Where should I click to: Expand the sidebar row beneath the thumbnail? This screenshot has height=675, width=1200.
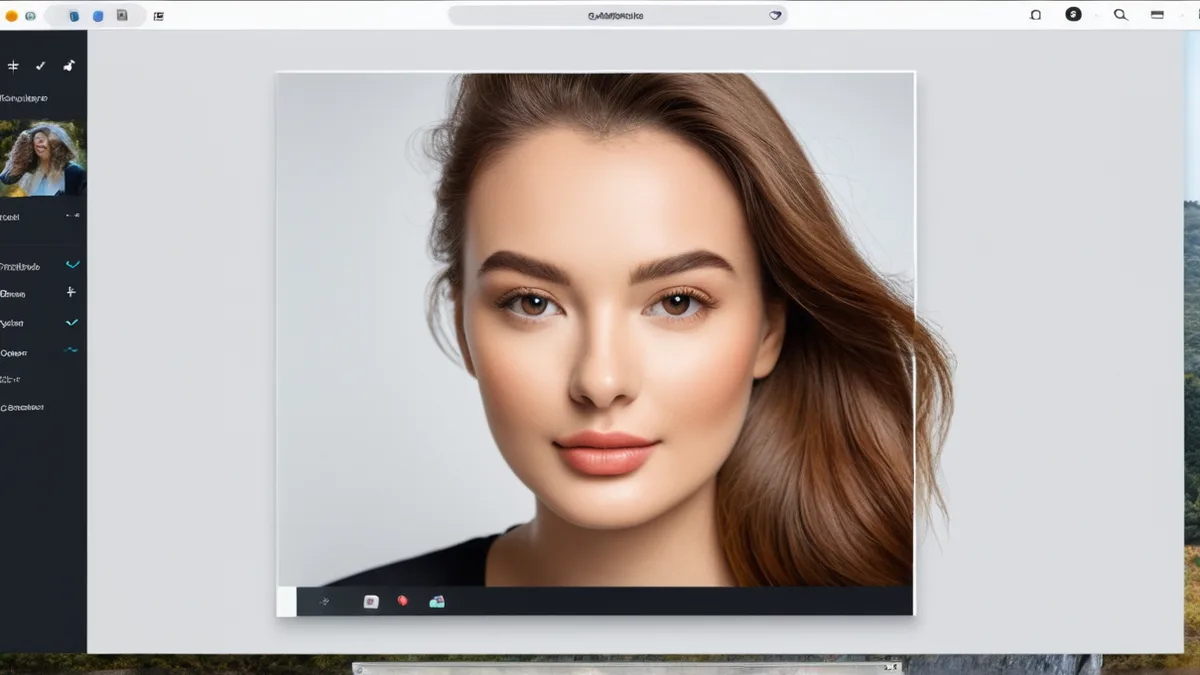click(43, 216)
